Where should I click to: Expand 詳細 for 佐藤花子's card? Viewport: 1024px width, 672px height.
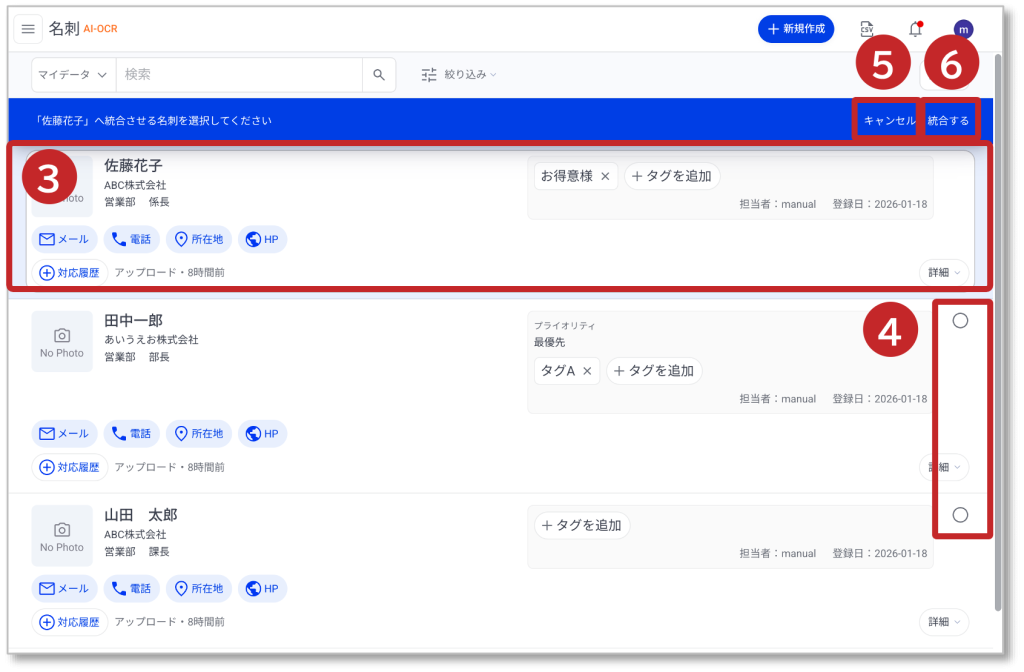[x=943, y=272]
